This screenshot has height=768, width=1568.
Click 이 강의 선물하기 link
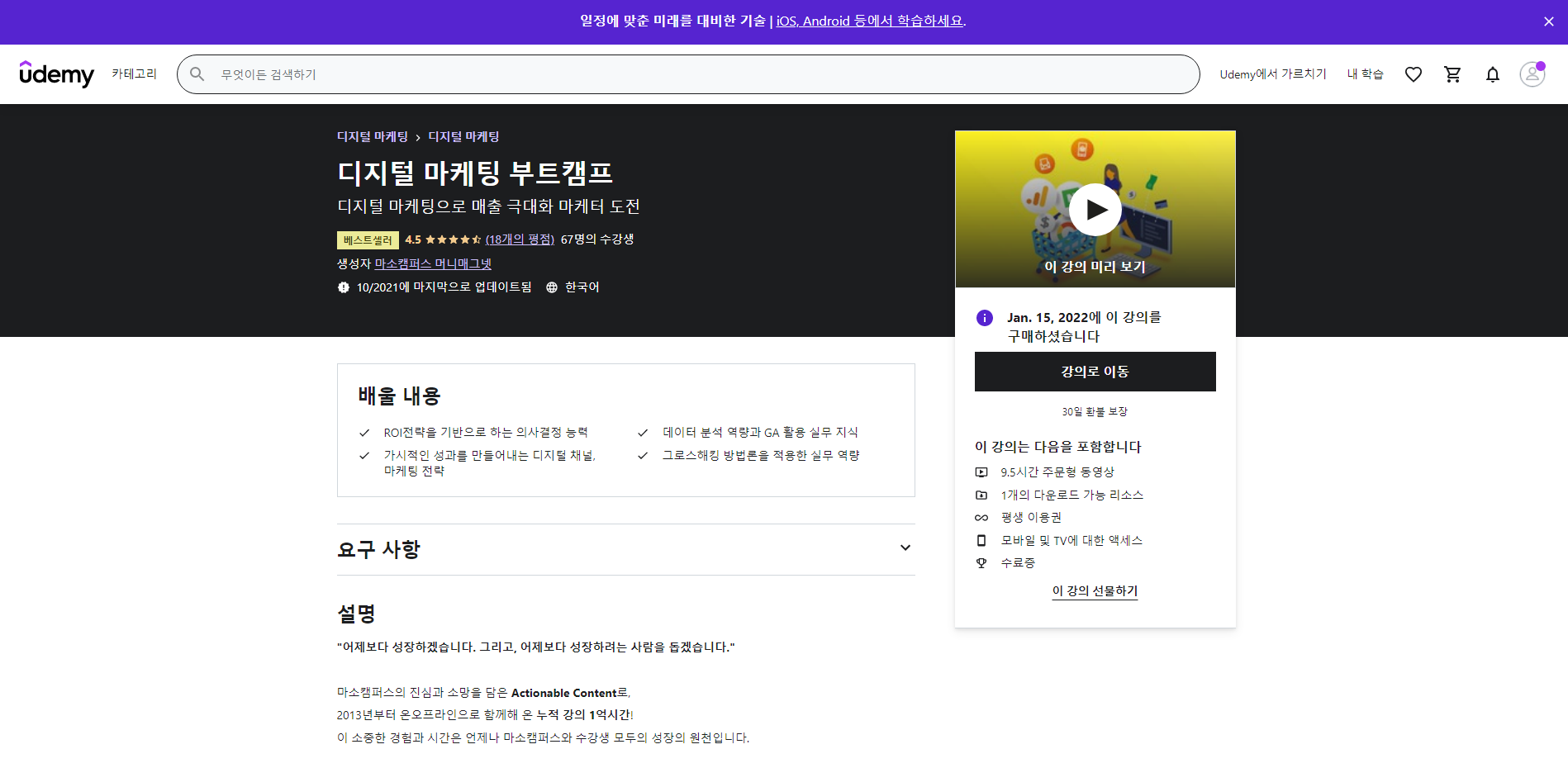(1095, 591)
